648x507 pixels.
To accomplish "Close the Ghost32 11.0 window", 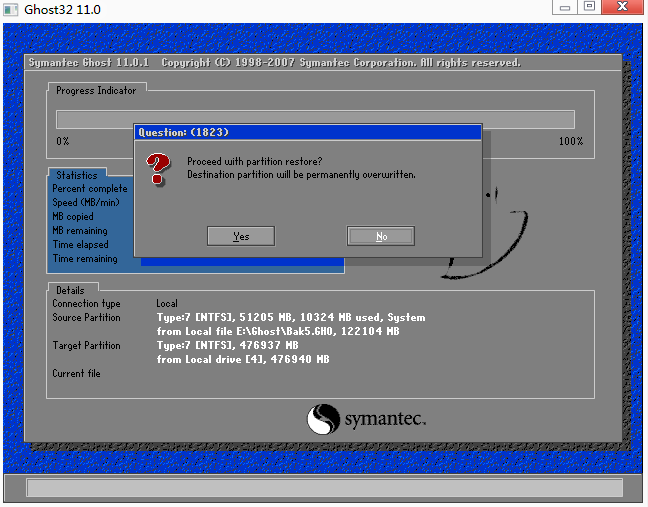I will 622,7.
